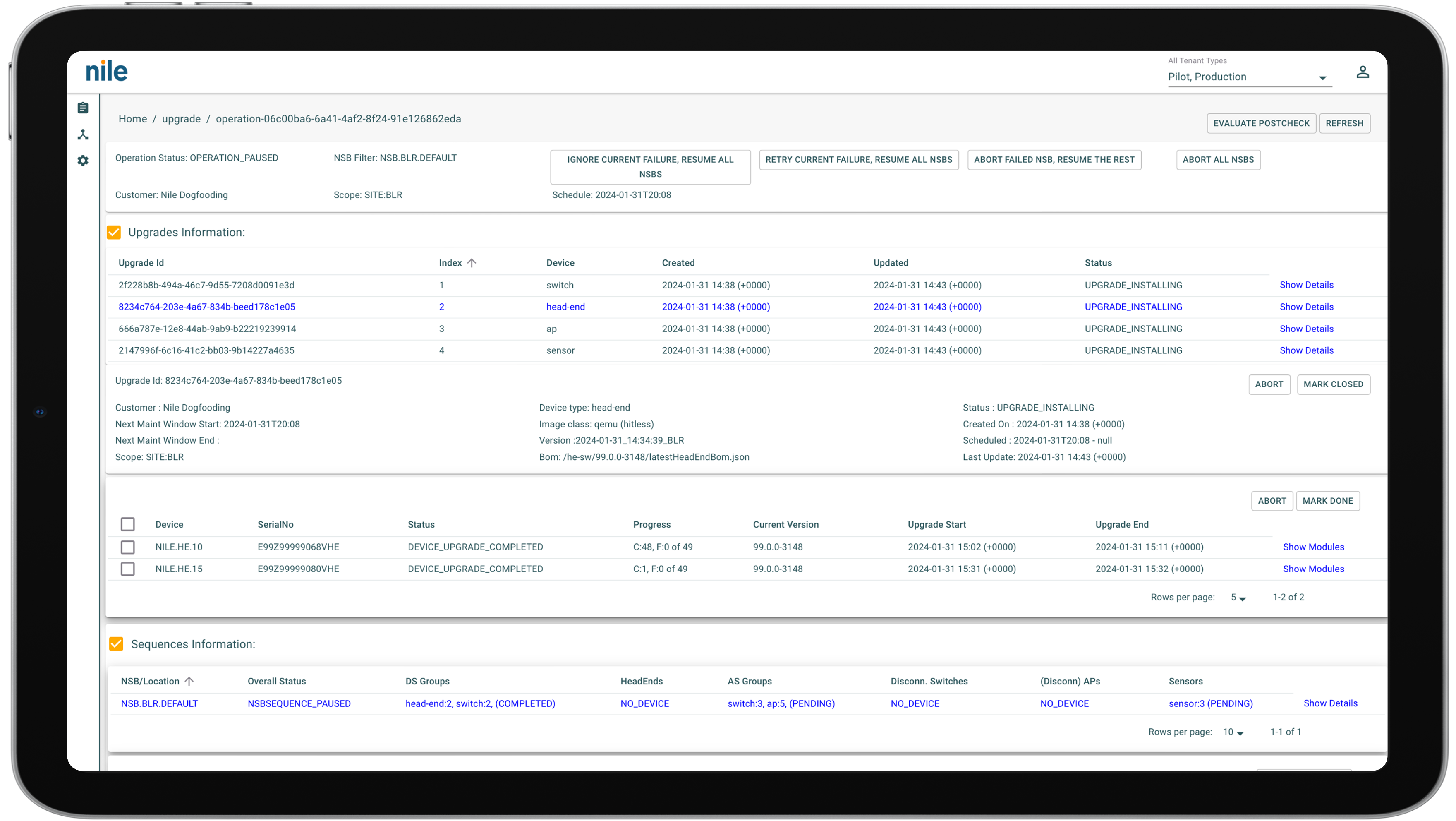This screenshot has height=821, width=1456.
Task: Click the nile logo
Action: point(107,72)
